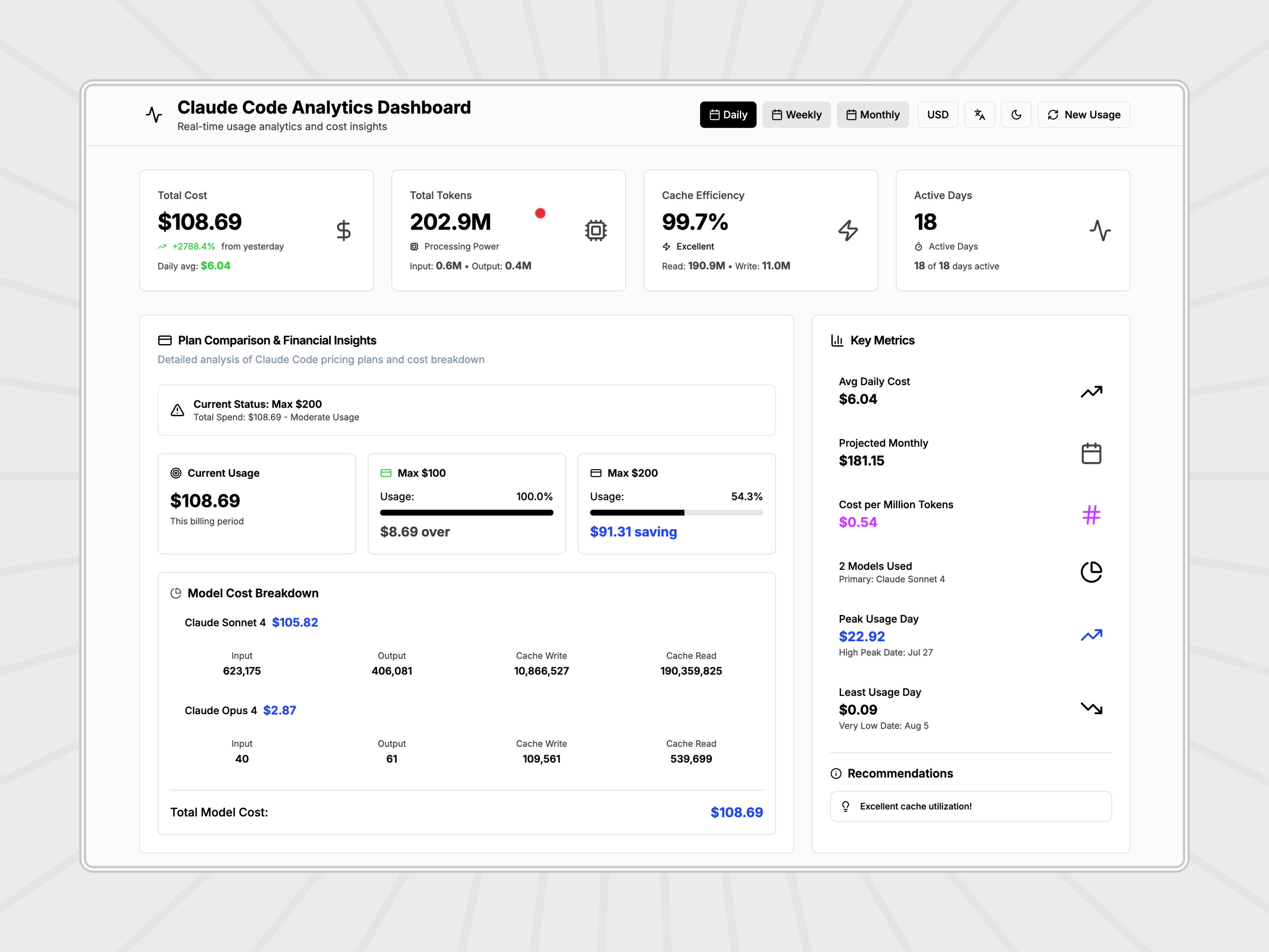Click the pie chart icon beside Model Cost Breakdown

[x=176, y=594]
